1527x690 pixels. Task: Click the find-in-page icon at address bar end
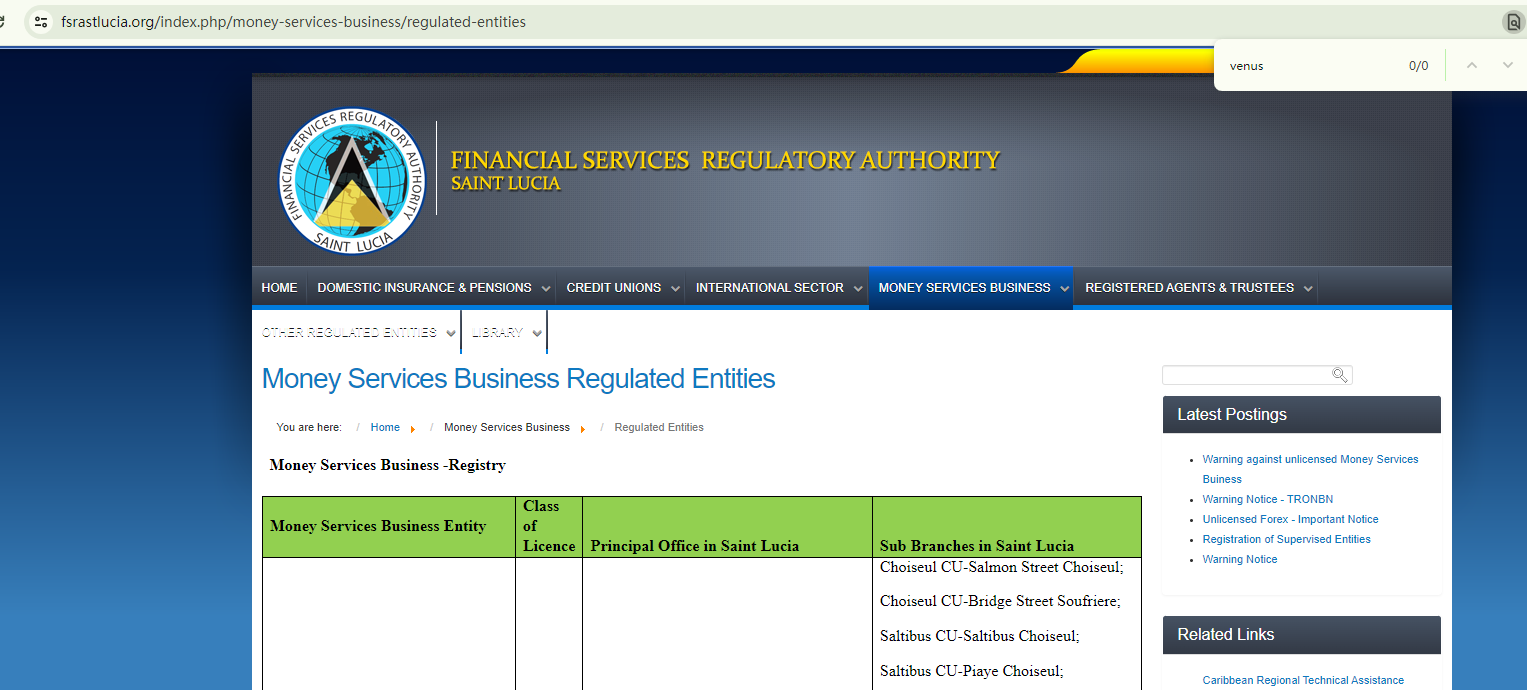1514,22
